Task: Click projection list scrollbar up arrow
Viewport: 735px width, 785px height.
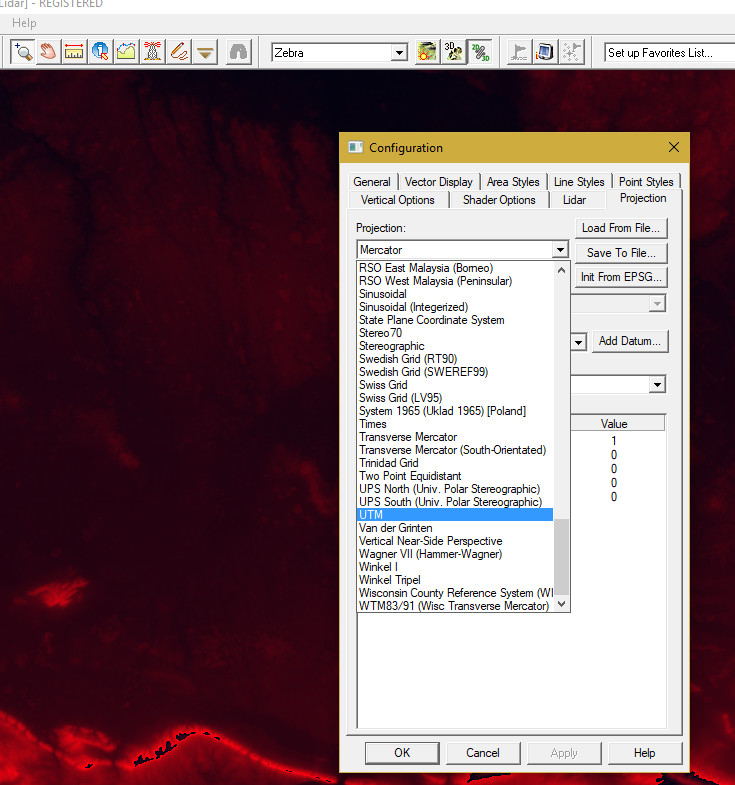Action: click(561, 270)
